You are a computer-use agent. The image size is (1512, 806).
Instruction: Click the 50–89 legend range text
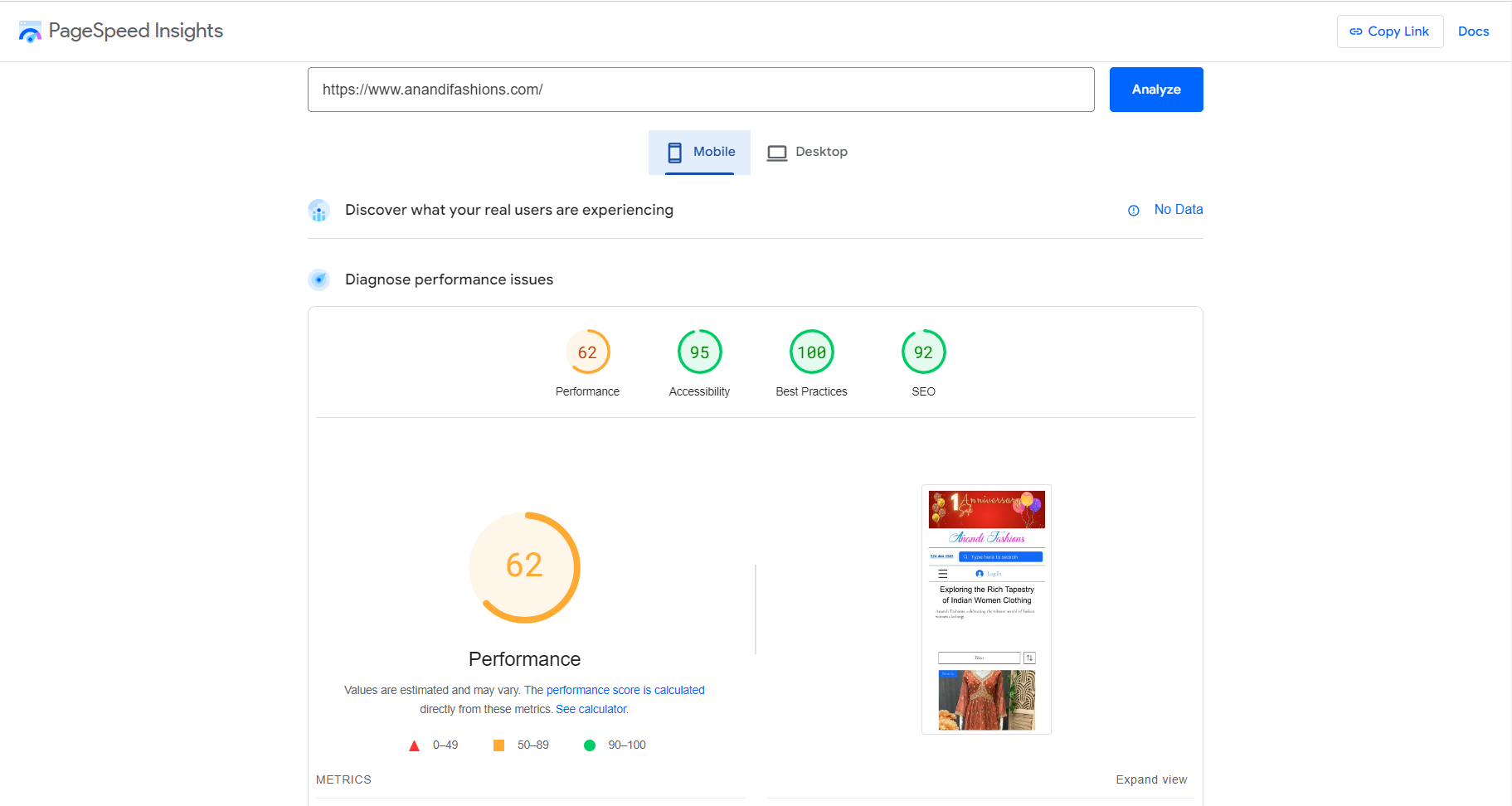click(533, 745)
